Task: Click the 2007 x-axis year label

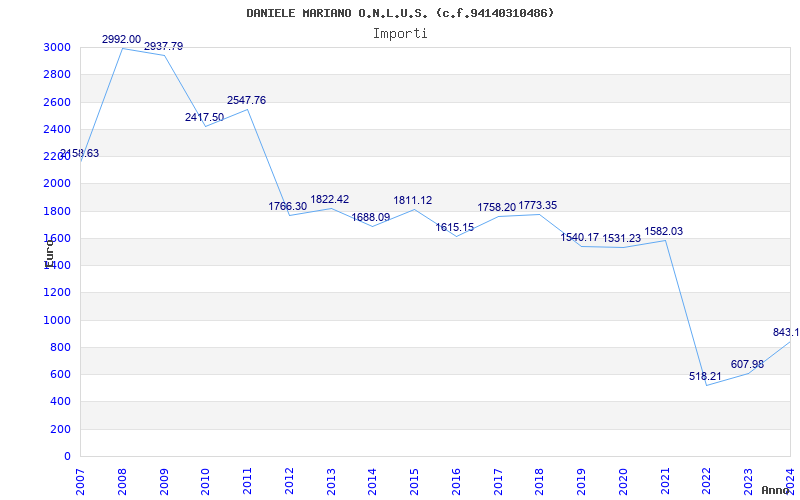Action: (80, 482)
